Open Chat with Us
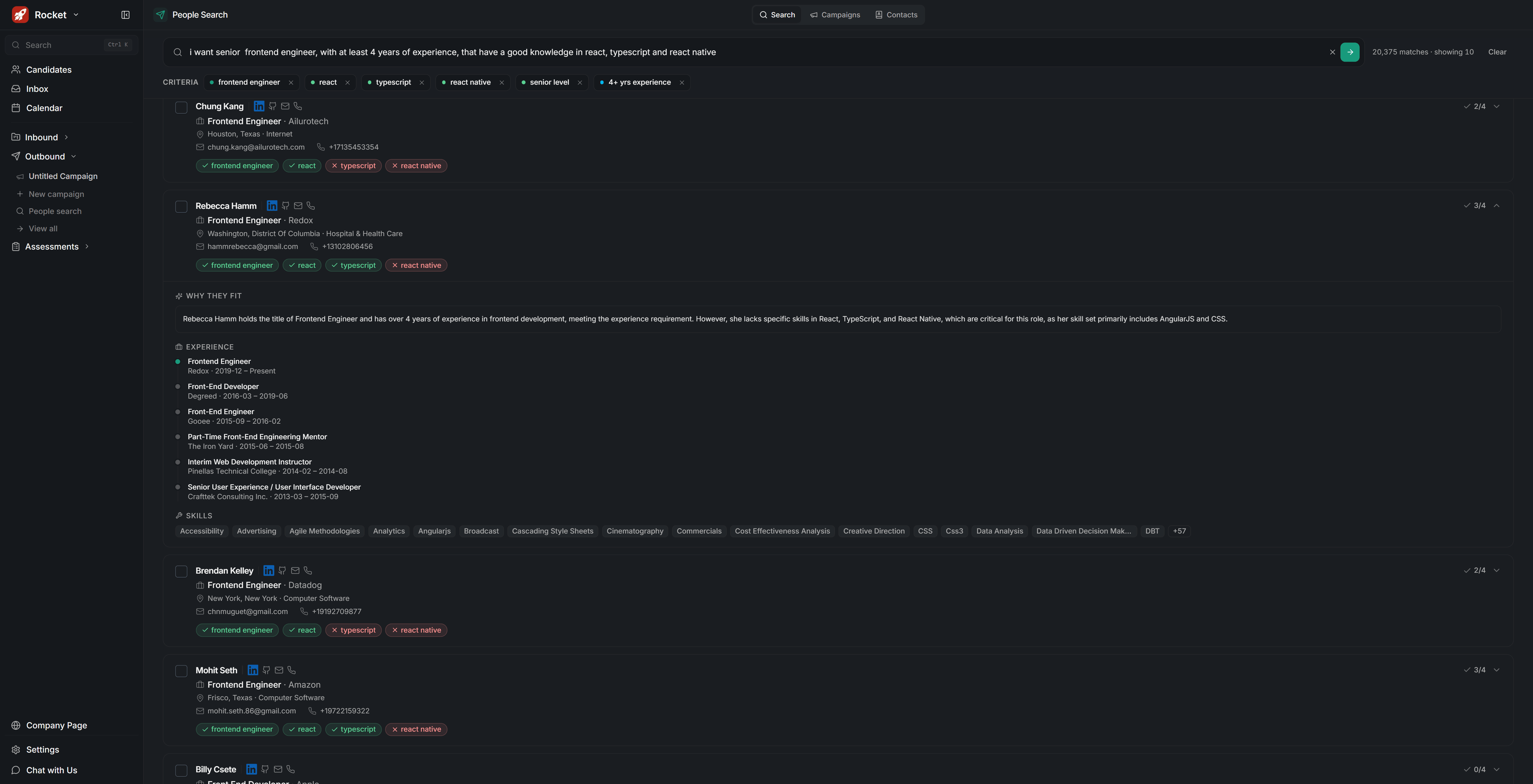Viewport: 1533px width, 784px height. [52, 770]
